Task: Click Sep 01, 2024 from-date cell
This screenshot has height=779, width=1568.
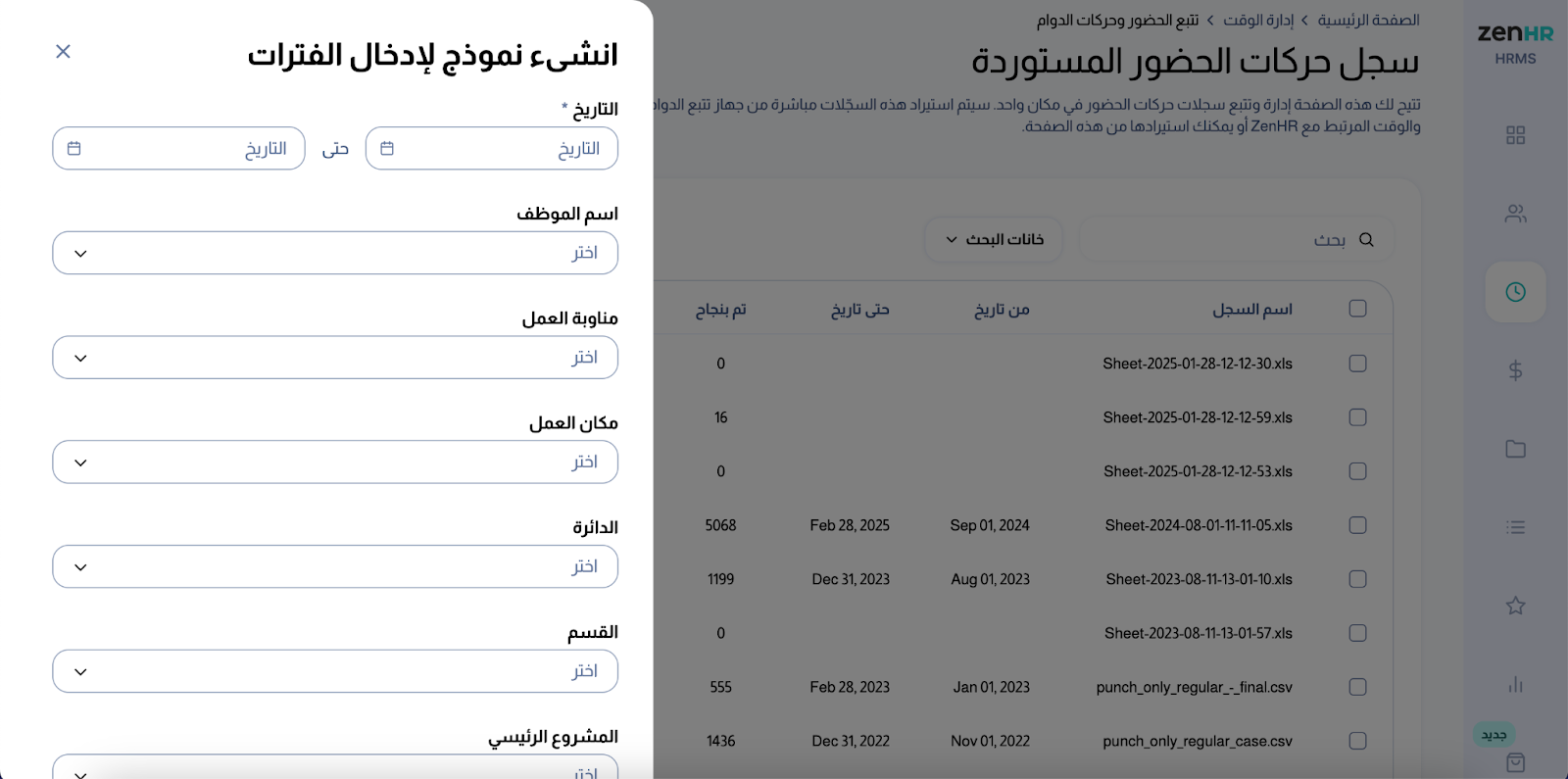Action: (x=990, y=525)
